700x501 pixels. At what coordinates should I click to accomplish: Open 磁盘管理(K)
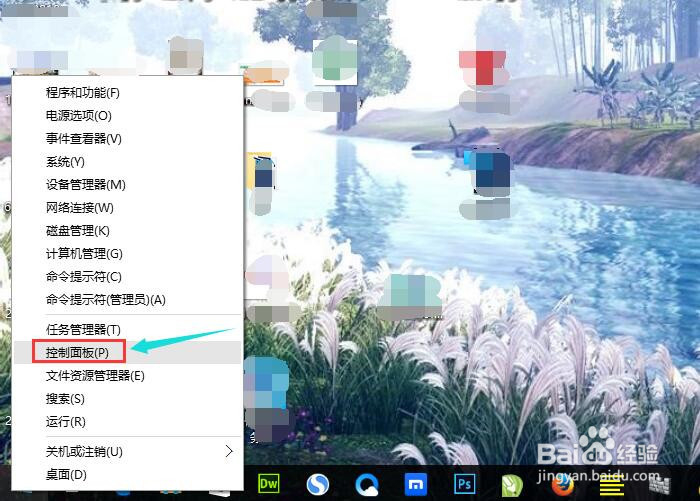pos(128,231)
